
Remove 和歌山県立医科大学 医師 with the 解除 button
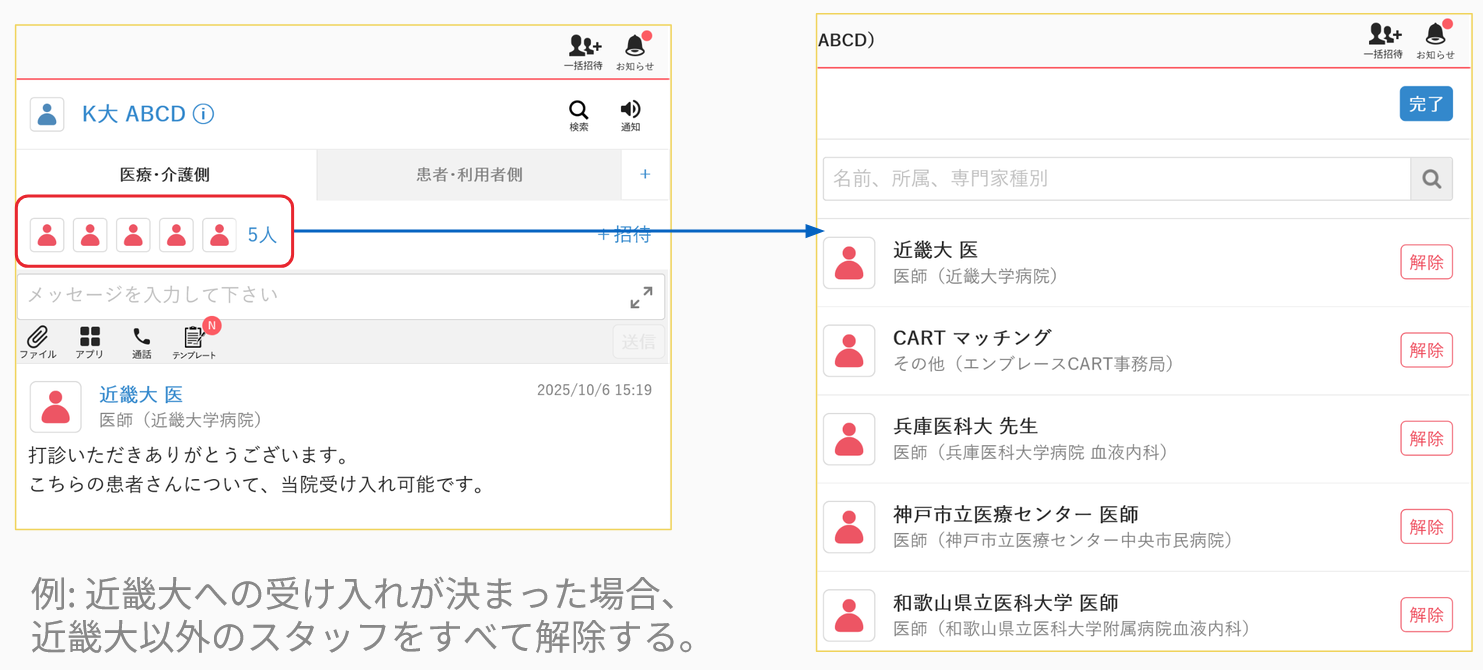1426,614
